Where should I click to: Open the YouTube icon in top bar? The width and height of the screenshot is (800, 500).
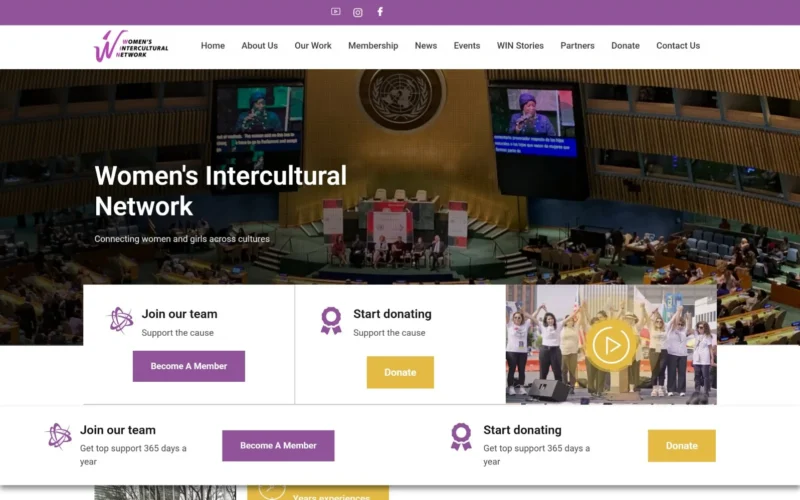[335, 12]
